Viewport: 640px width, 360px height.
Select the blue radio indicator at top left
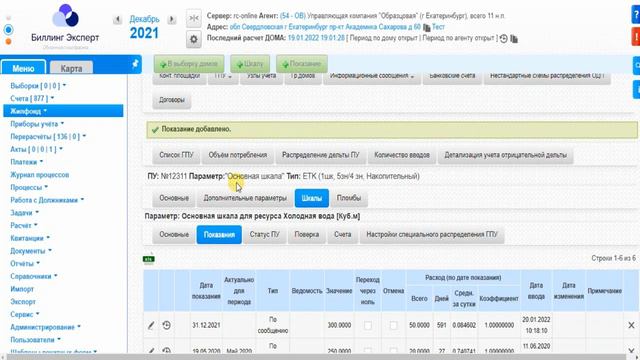coord(8,30)
